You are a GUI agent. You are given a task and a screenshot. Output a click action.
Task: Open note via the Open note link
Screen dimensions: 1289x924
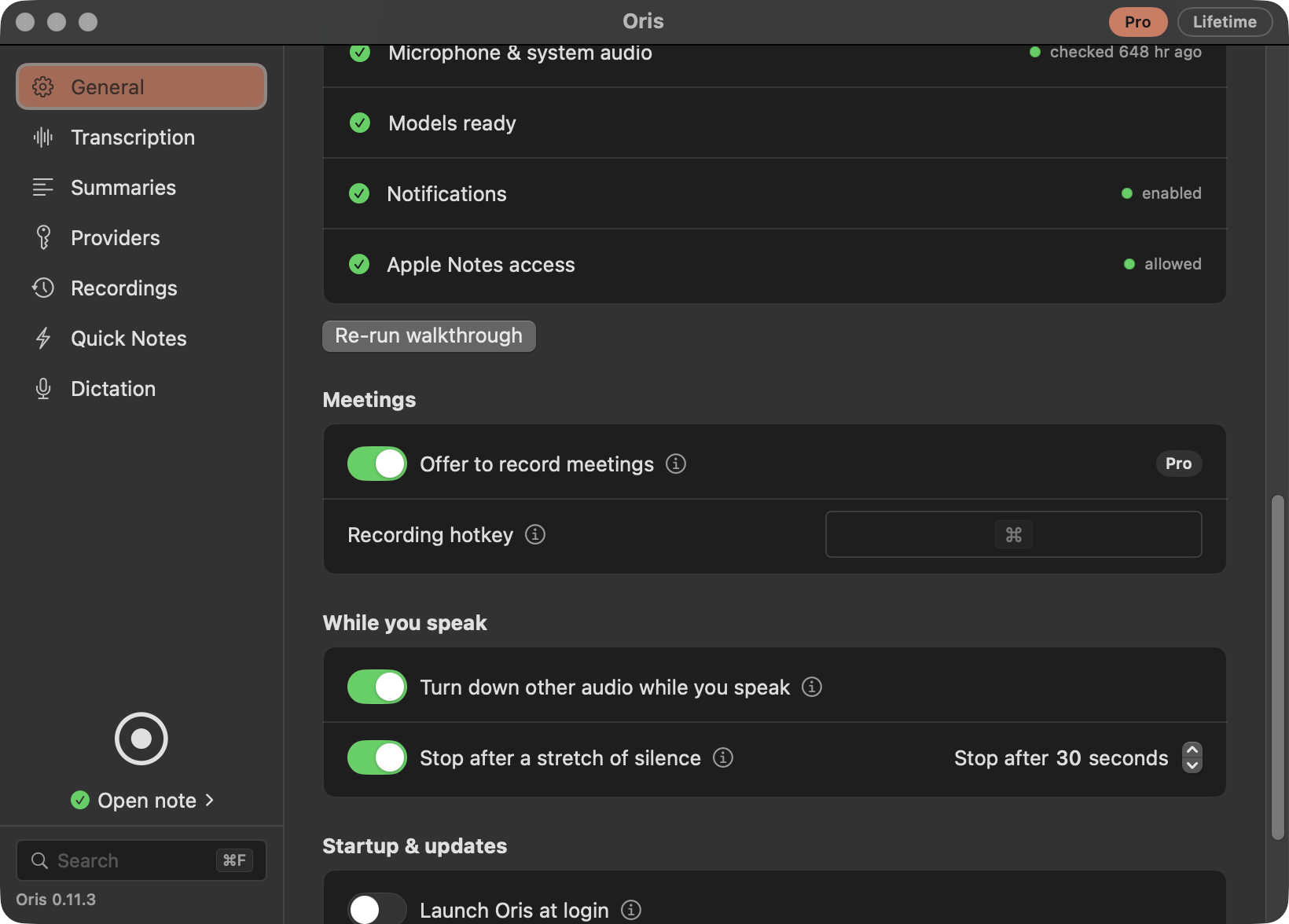point(156,800)
